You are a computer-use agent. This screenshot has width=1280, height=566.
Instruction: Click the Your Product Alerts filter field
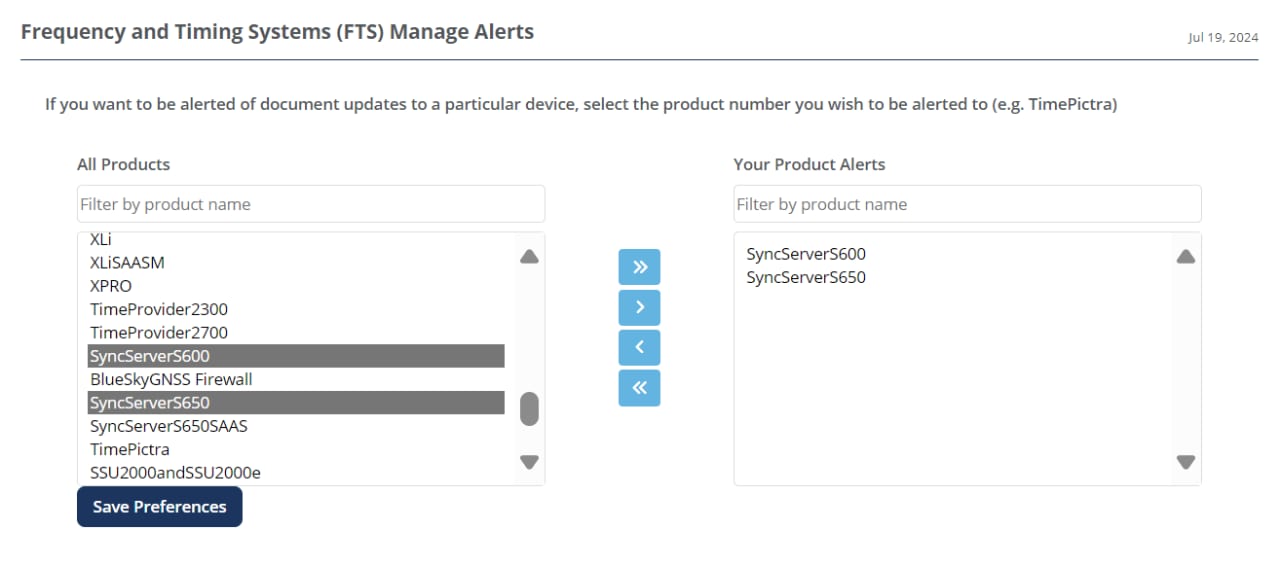pos(967,204)
